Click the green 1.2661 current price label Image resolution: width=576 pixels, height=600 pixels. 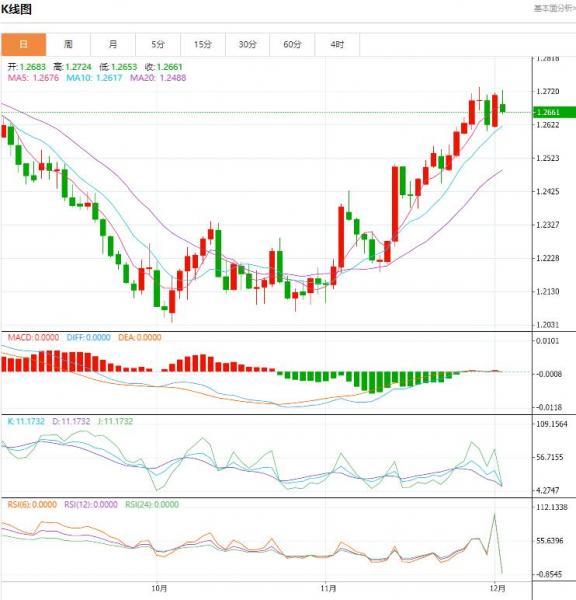(555, 112)
